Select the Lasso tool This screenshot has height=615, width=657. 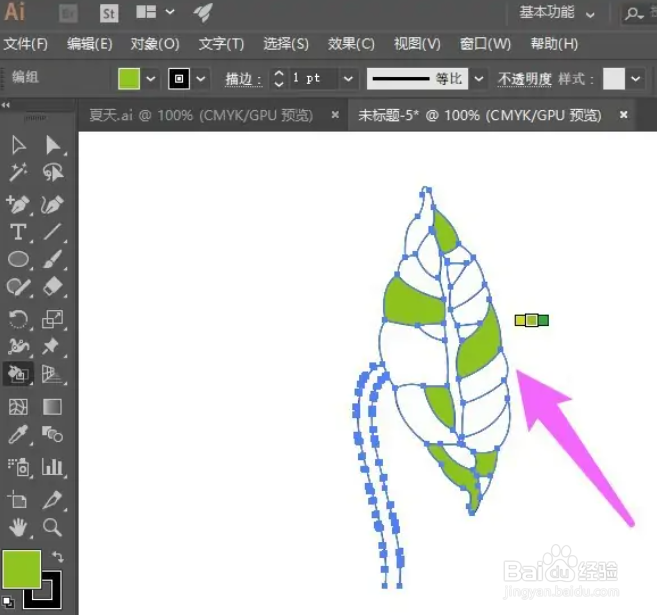pyautogui.click(x=53, y=172)
